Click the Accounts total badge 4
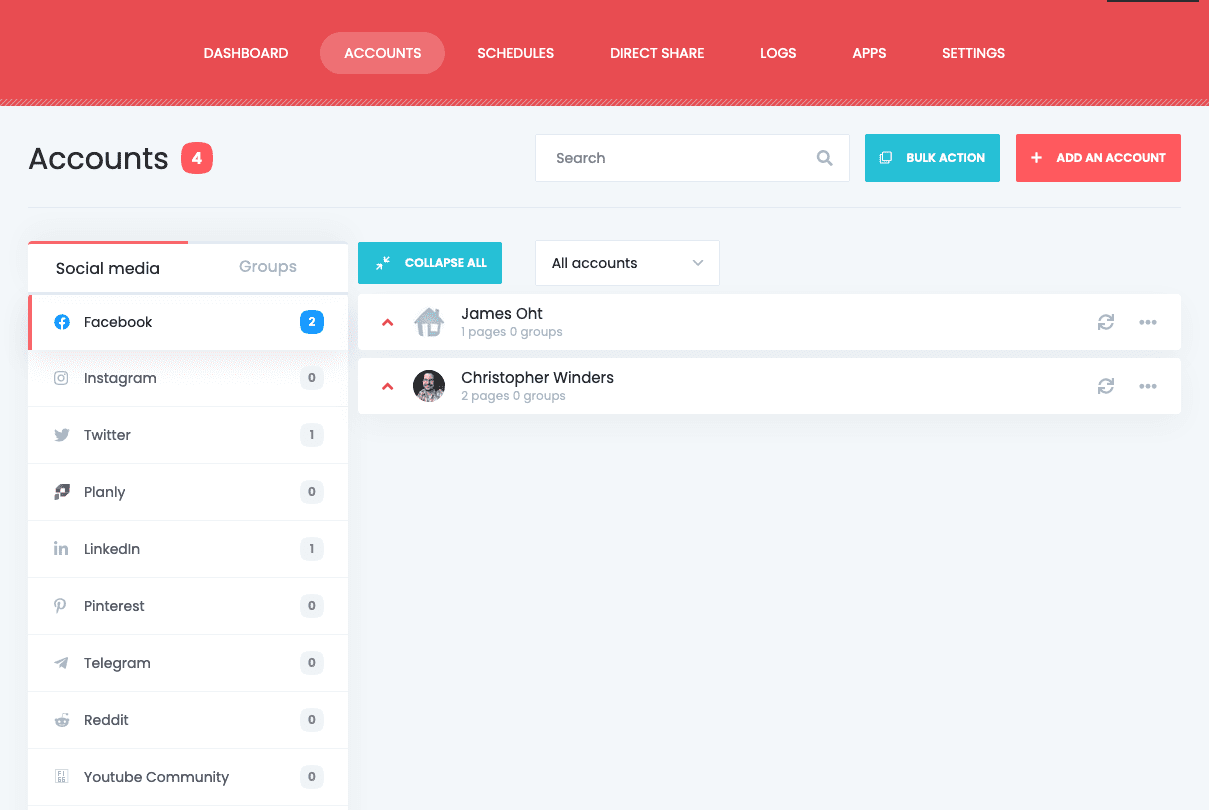The height and width of the screenshot is (810, 1209). 197,158
